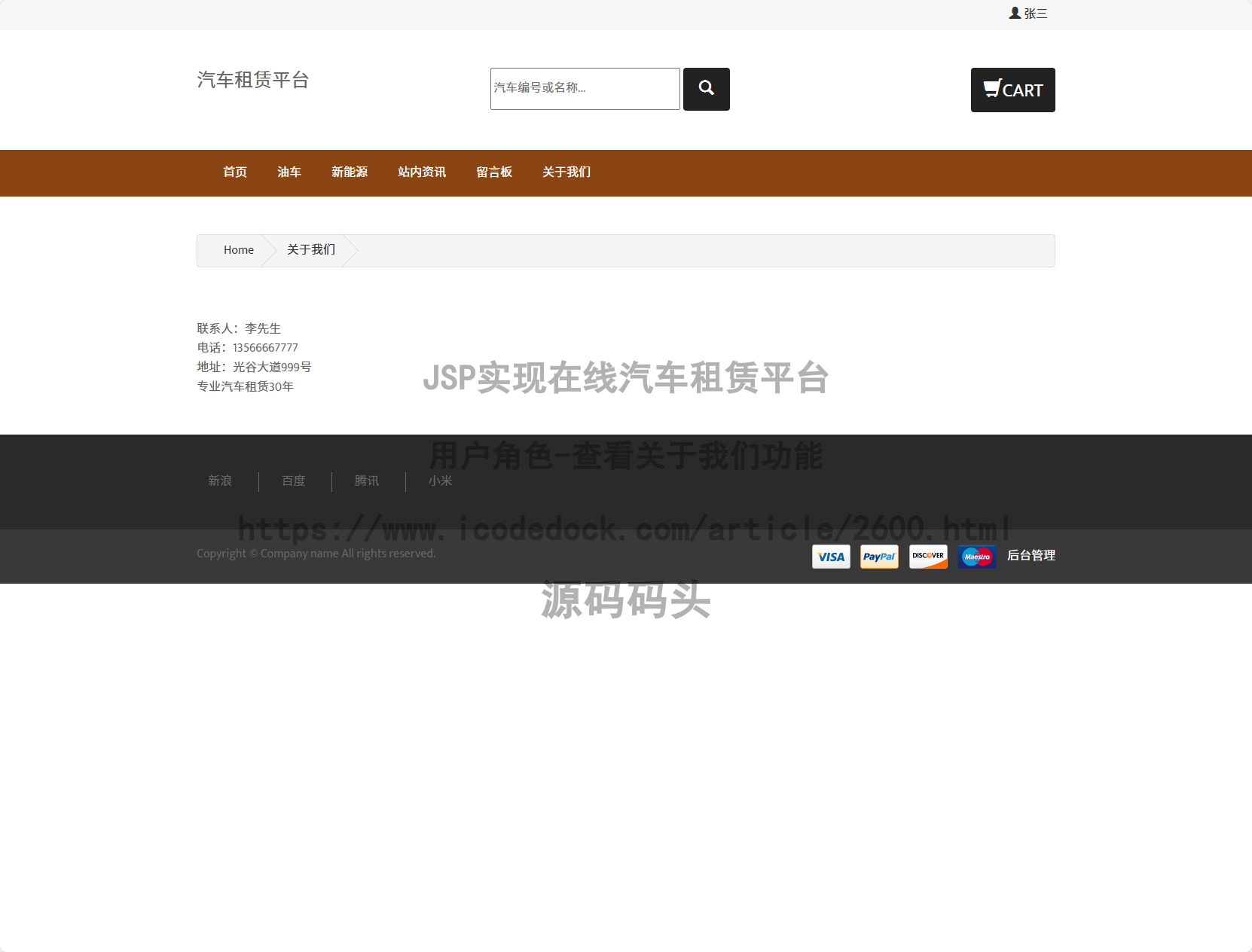Click the search magnifier icon
Screen dimensions: 1252x952
tap(706, 89)
